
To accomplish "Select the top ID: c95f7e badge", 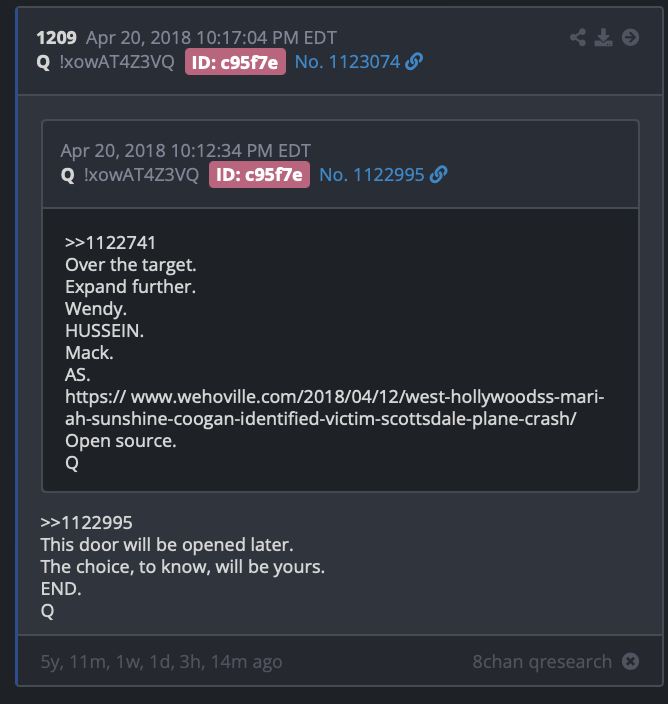I will pos(235,62).
